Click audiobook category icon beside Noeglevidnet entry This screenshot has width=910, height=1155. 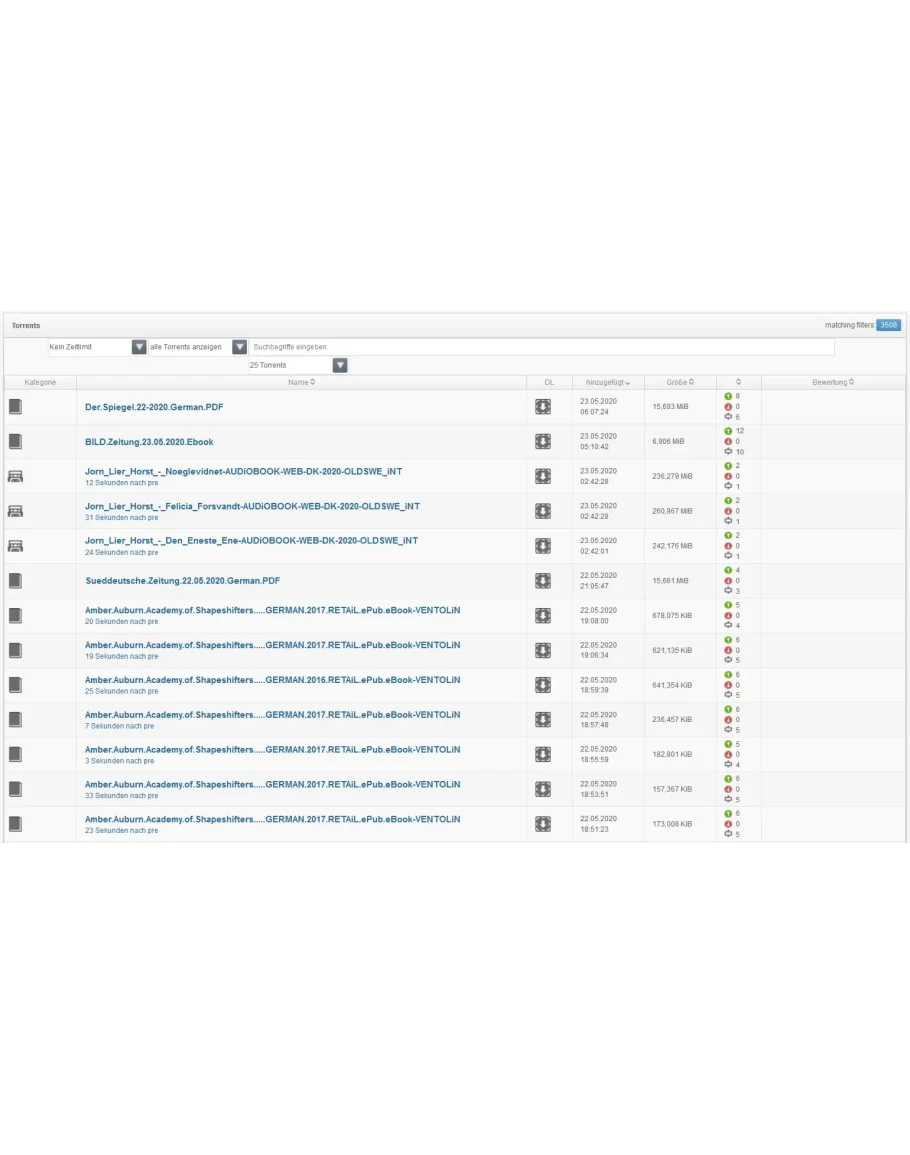pos(15,476)
